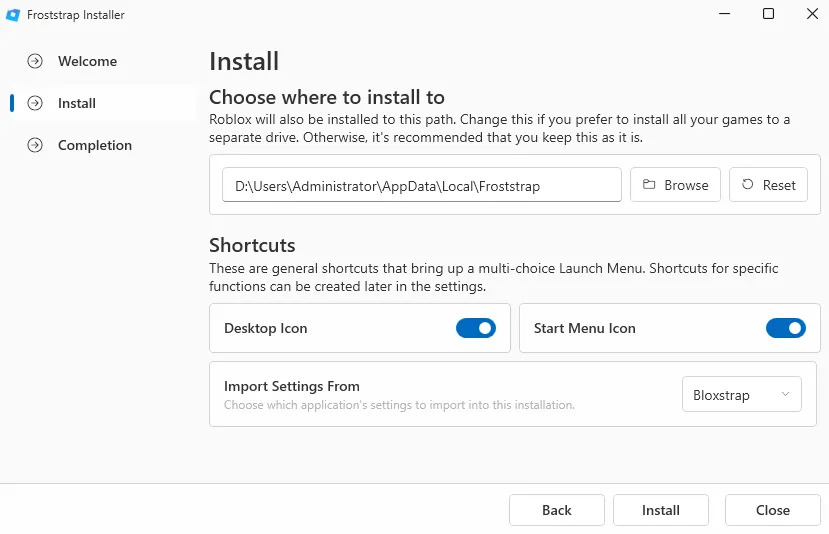Image resolution: width=829 pixels, height=534 pixels.
Task: Toggle the Desktop Icon switch off
Action: click(476, 328)
